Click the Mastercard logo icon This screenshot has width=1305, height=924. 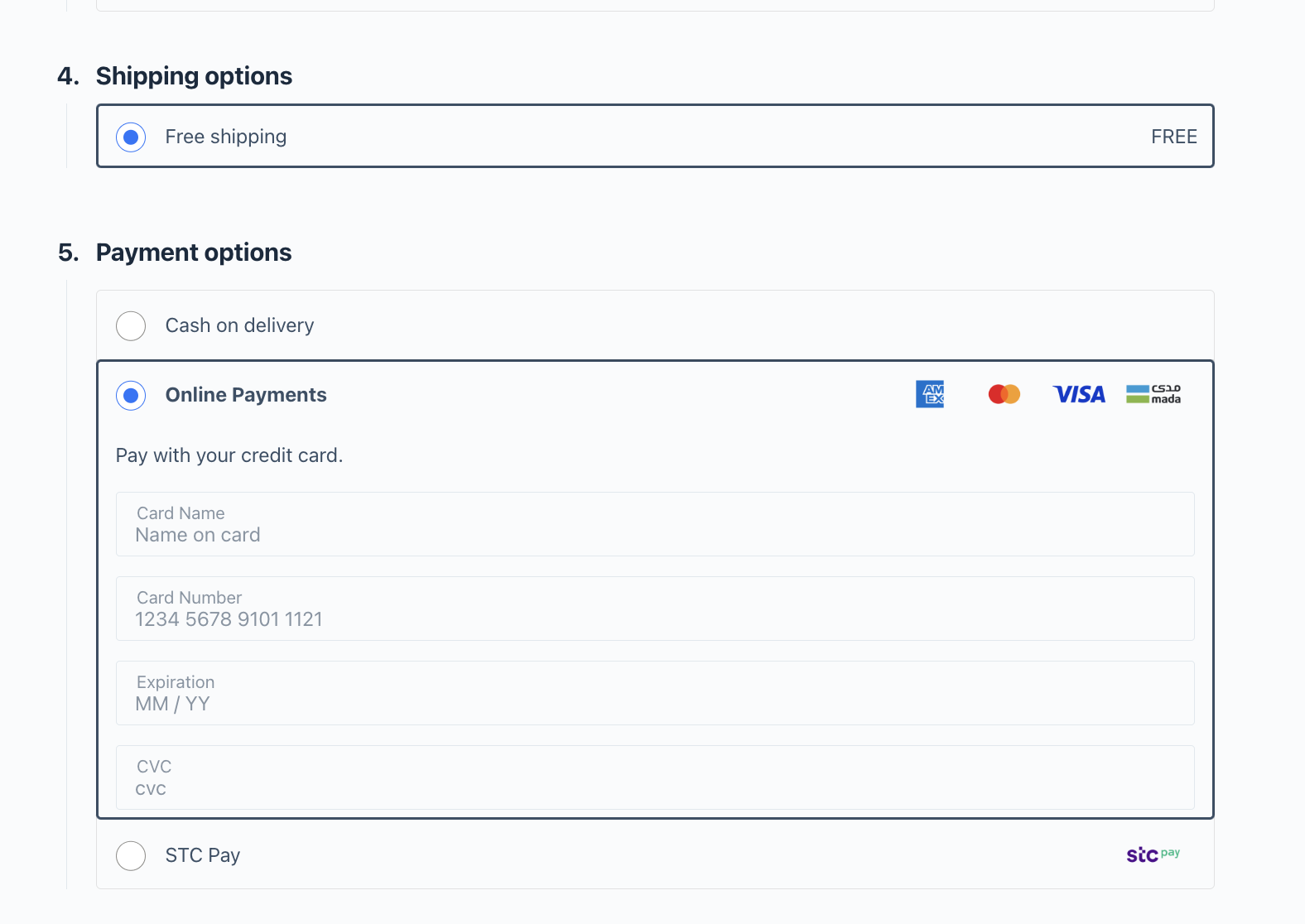[x=1004, y=394]
